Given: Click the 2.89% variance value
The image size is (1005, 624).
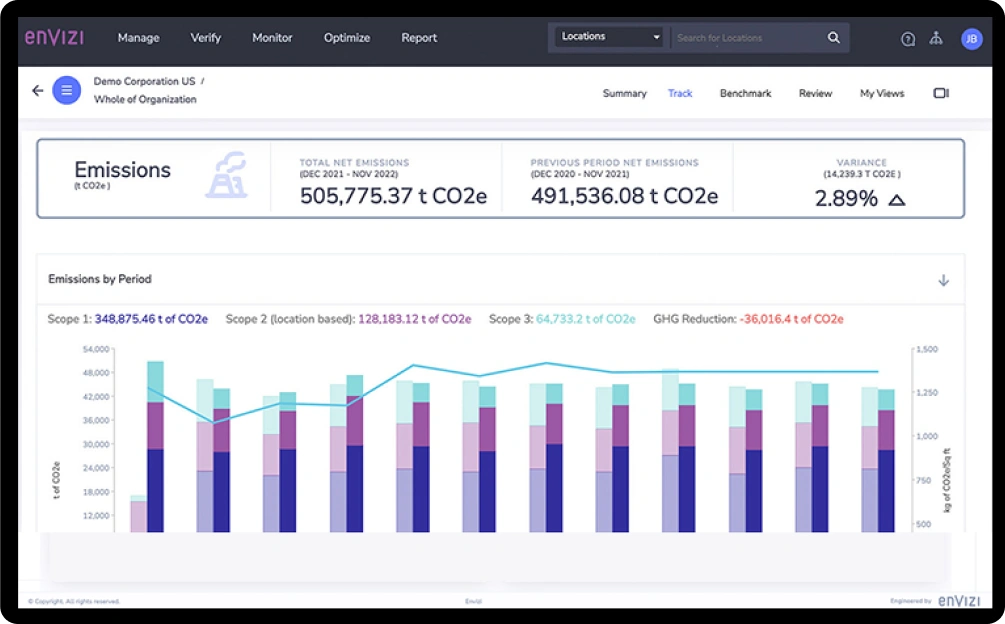Looking at the screenshot, I should click(x=846, y=199).
